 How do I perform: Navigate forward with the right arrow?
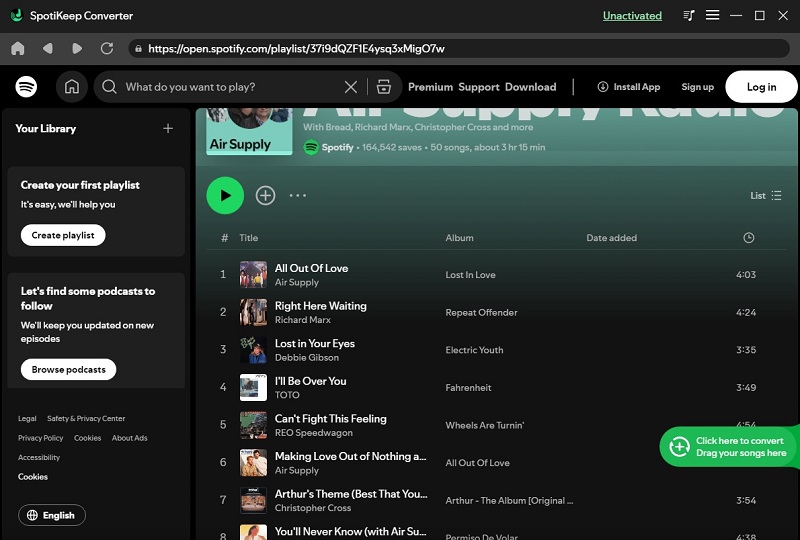77,48
